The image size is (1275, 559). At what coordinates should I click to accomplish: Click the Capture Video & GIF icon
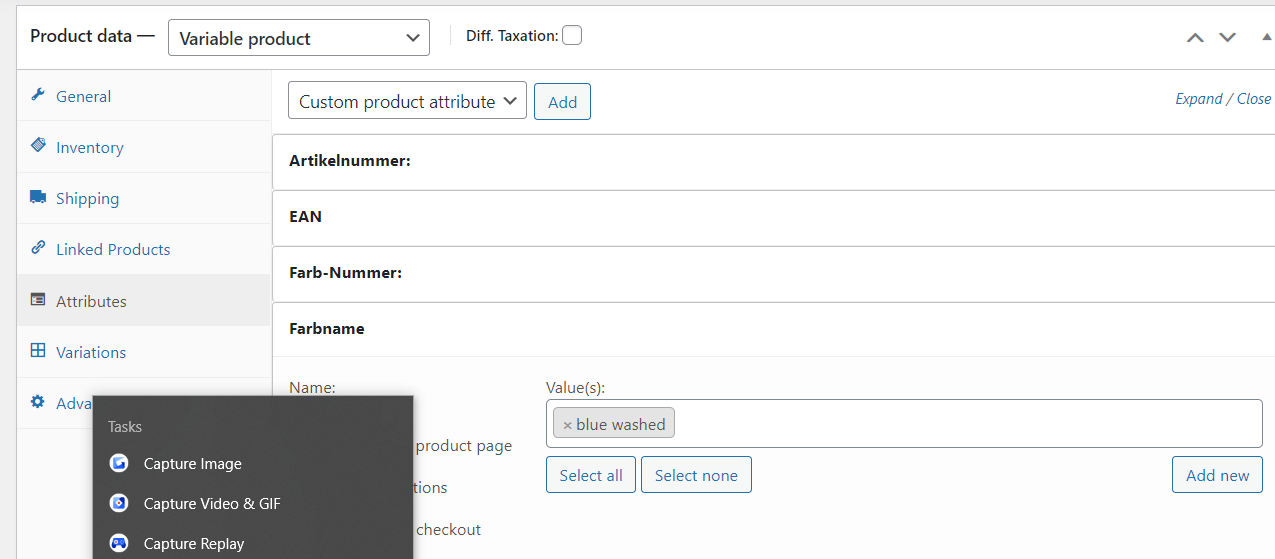pyautogui.click(x=119, y=504)
